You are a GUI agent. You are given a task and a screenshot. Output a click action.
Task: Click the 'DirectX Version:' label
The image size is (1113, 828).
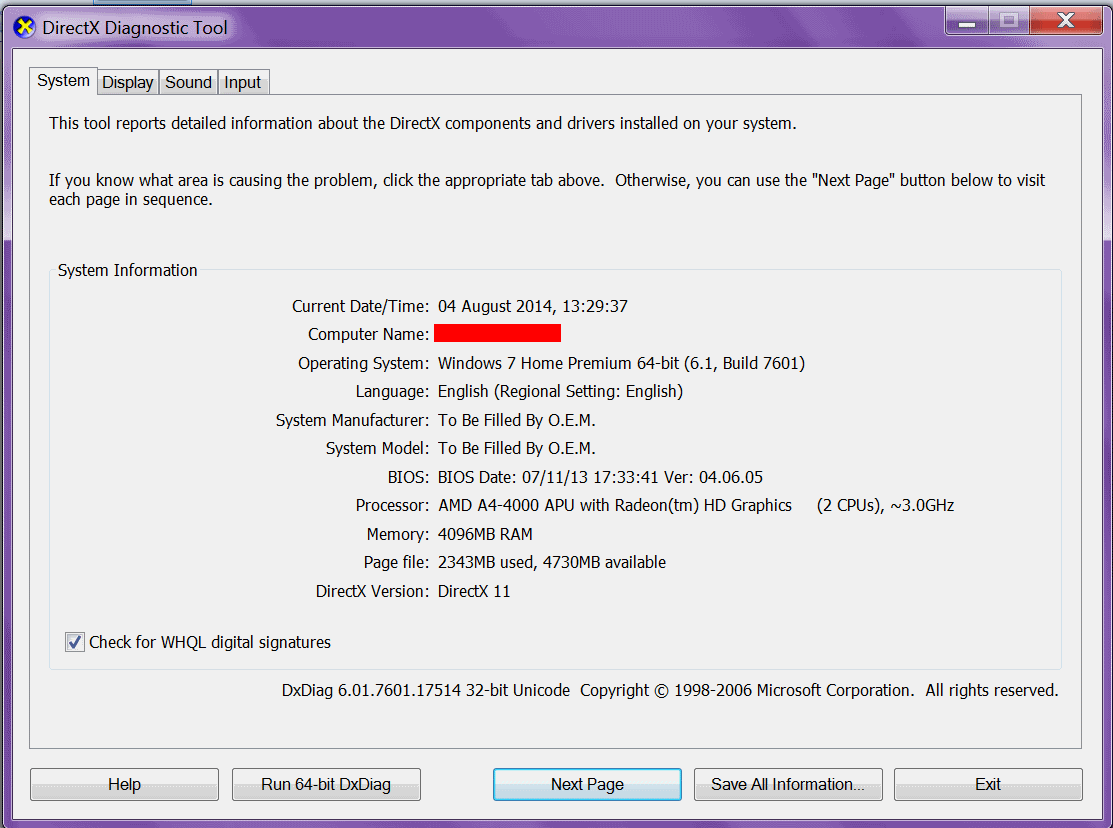372,591
